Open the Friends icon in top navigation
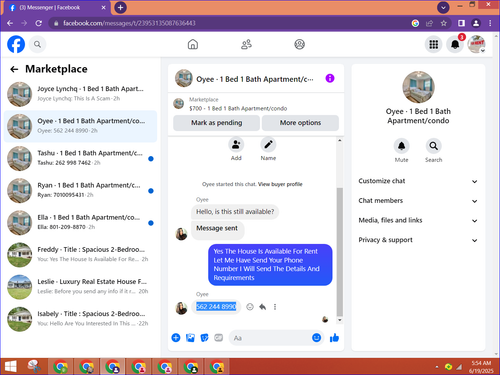The image size is (500, 375). click(246, 44)
